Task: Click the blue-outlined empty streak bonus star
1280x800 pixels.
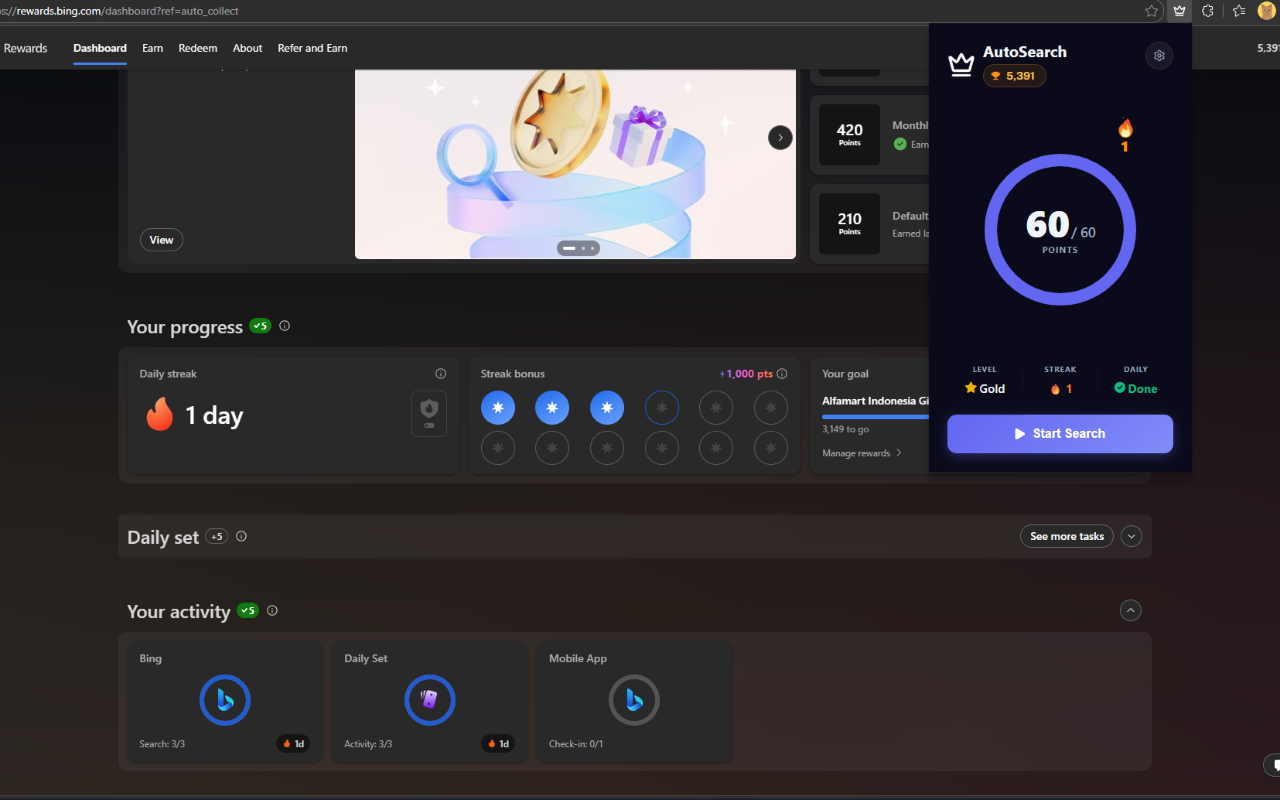Action: (662, 408)
